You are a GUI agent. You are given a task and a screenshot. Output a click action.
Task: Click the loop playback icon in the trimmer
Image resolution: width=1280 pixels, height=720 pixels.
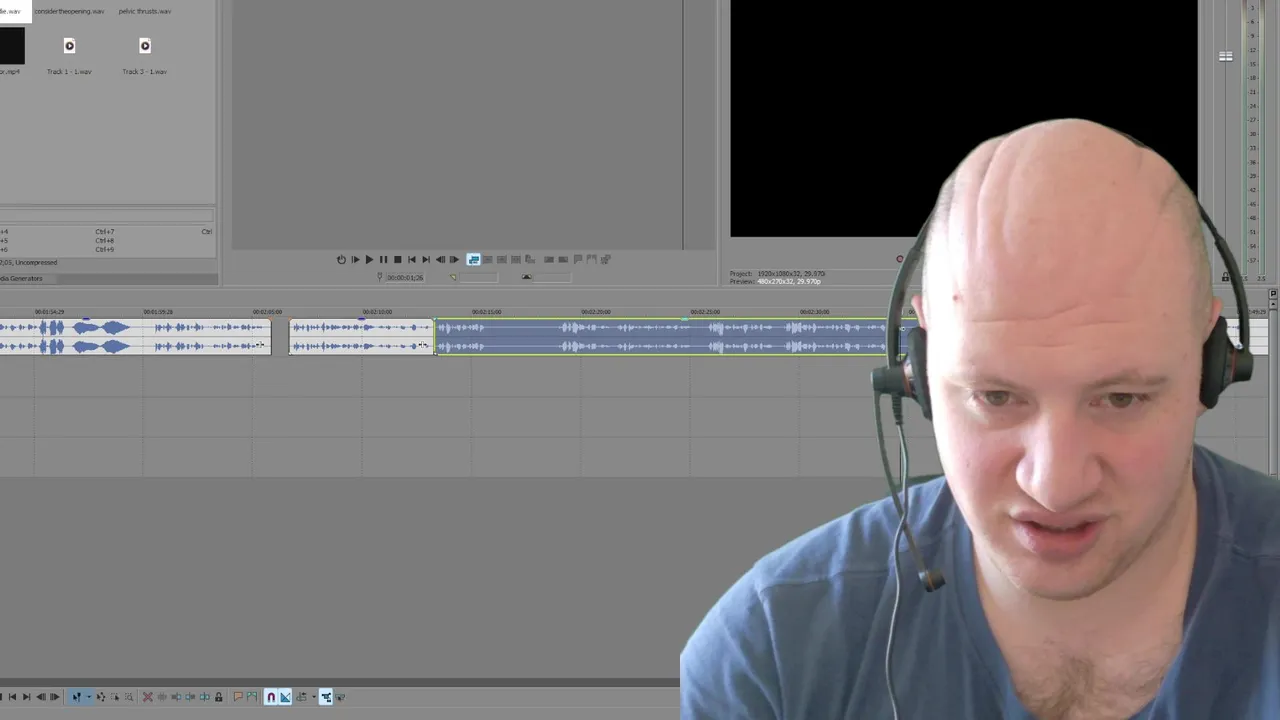coord(341,259)
